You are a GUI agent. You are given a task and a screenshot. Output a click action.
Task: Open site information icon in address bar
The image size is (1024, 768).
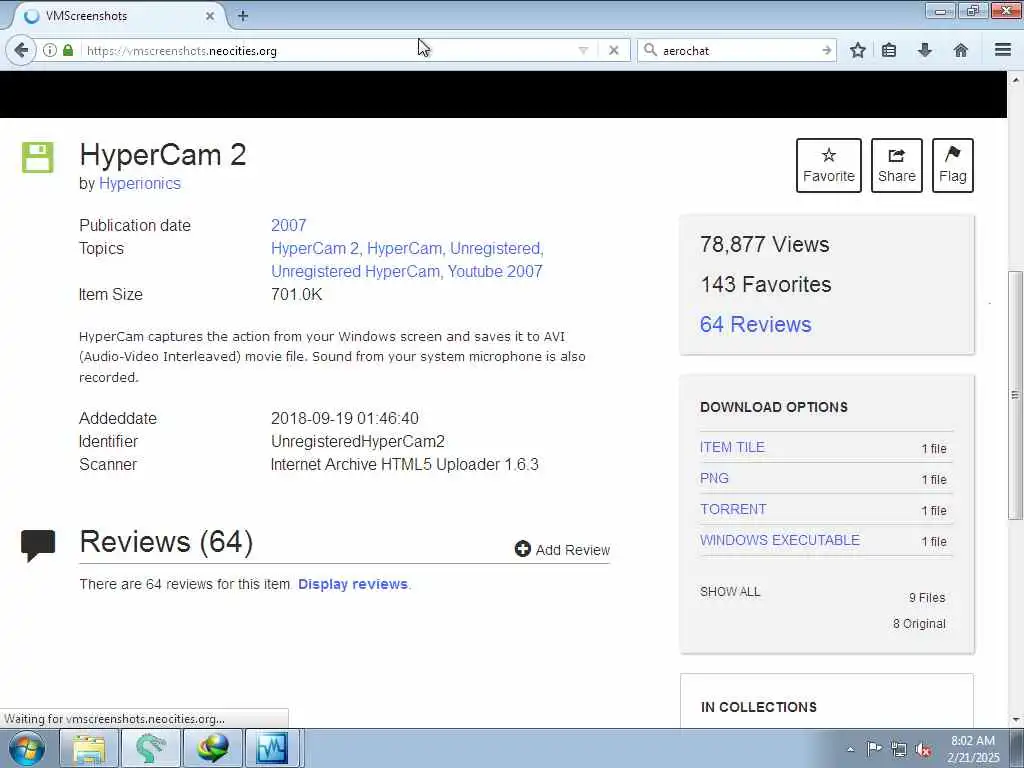(50, 50)
